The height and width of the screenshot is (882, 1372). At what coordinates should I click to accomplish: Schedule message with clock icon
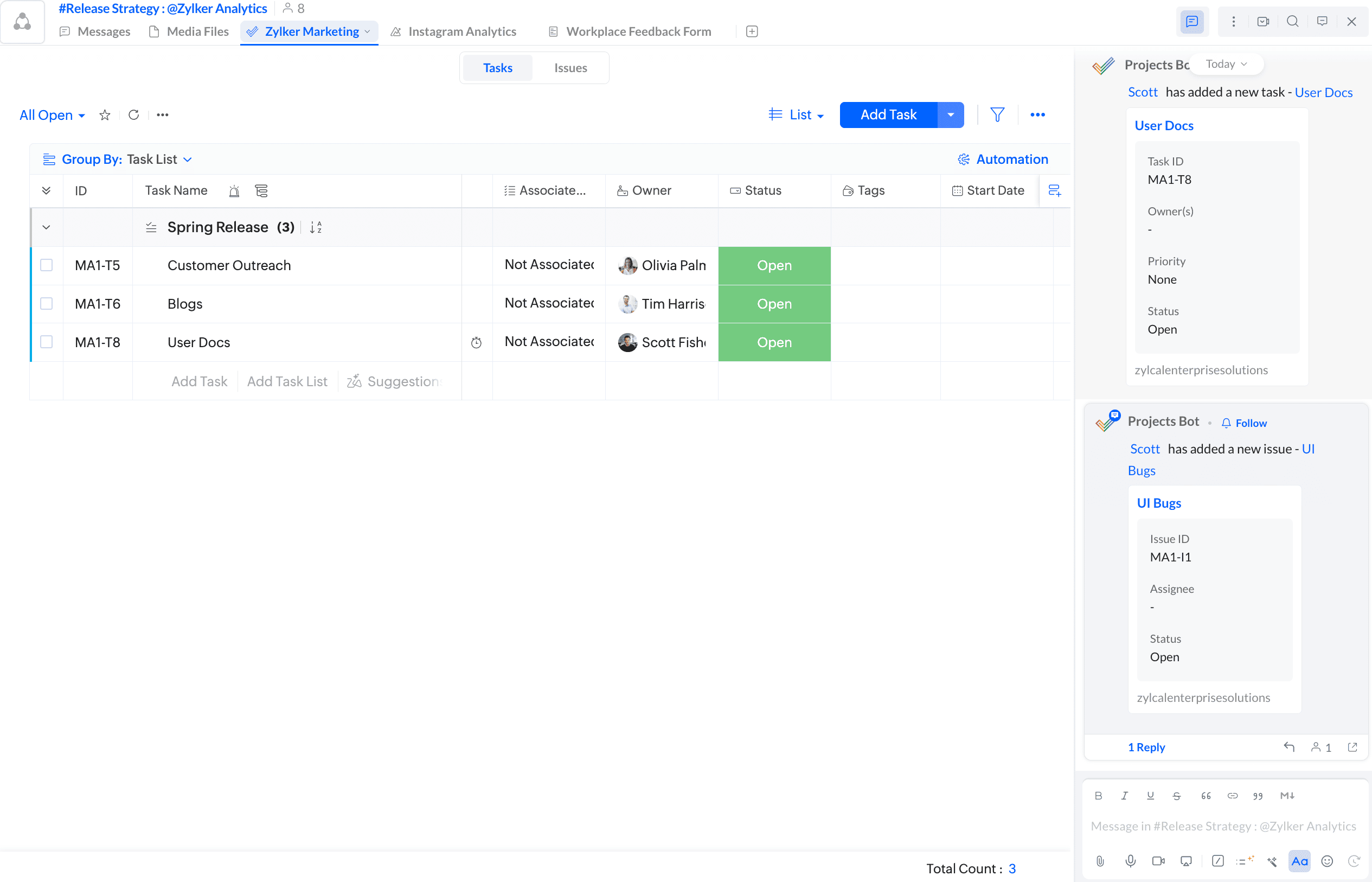1354,861
